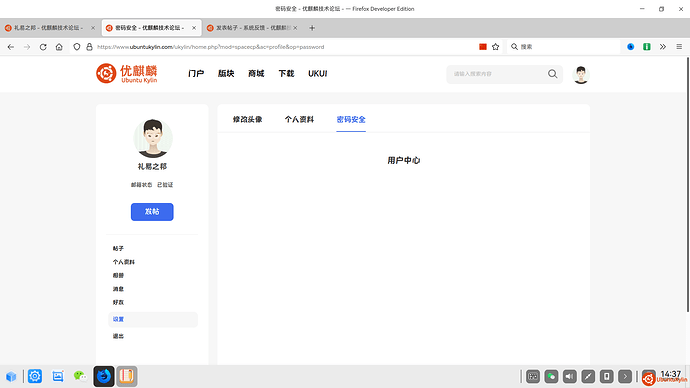Click the Firefox search box

pos(563,47)
